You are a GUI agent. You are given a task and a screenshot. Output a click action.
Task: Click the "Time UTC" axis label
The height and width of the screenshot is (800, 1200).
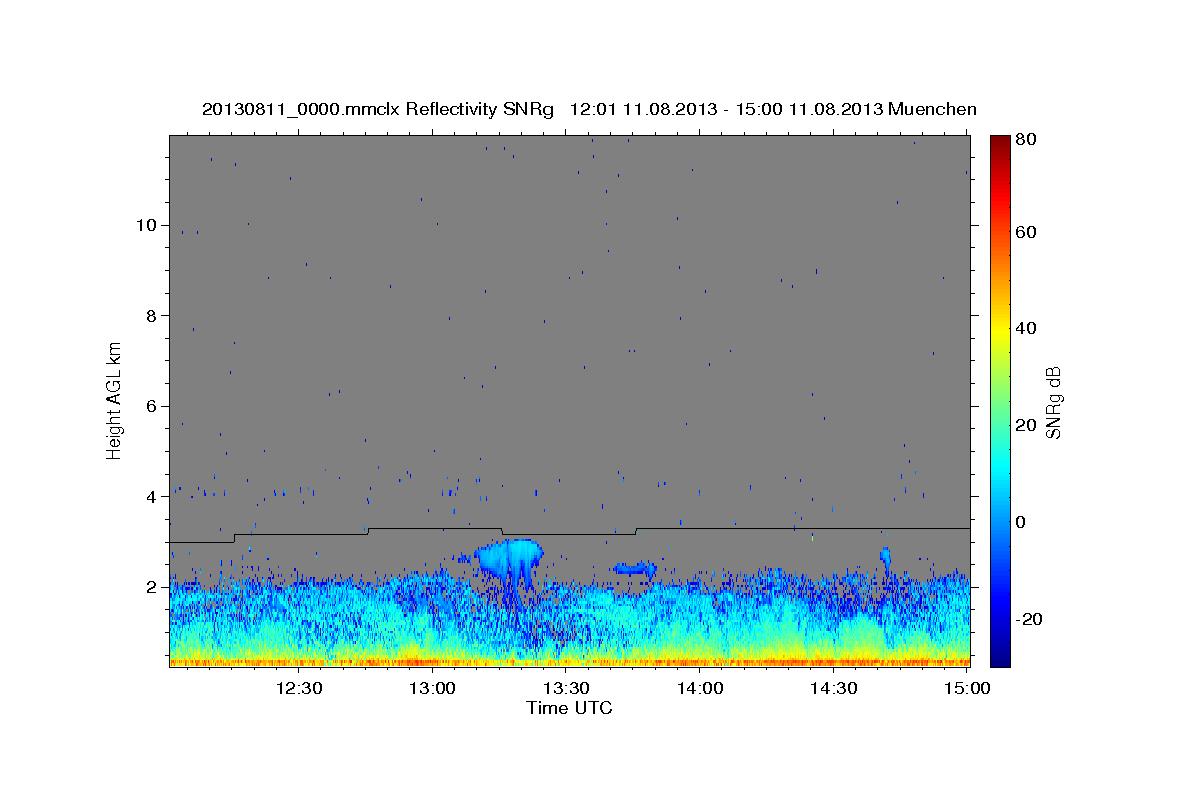pos(569,708)
